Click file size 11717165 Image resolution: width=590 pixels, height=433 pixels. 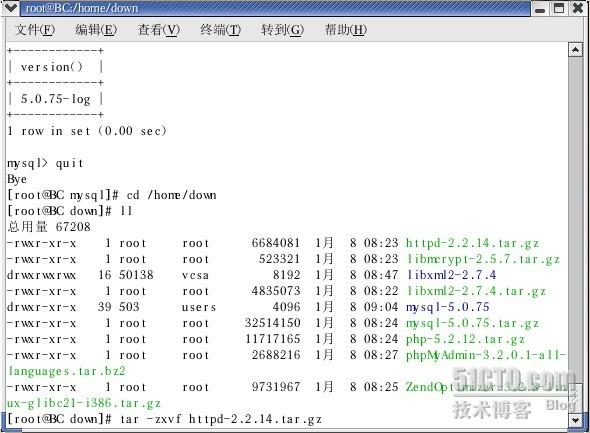tap(272, 339)
